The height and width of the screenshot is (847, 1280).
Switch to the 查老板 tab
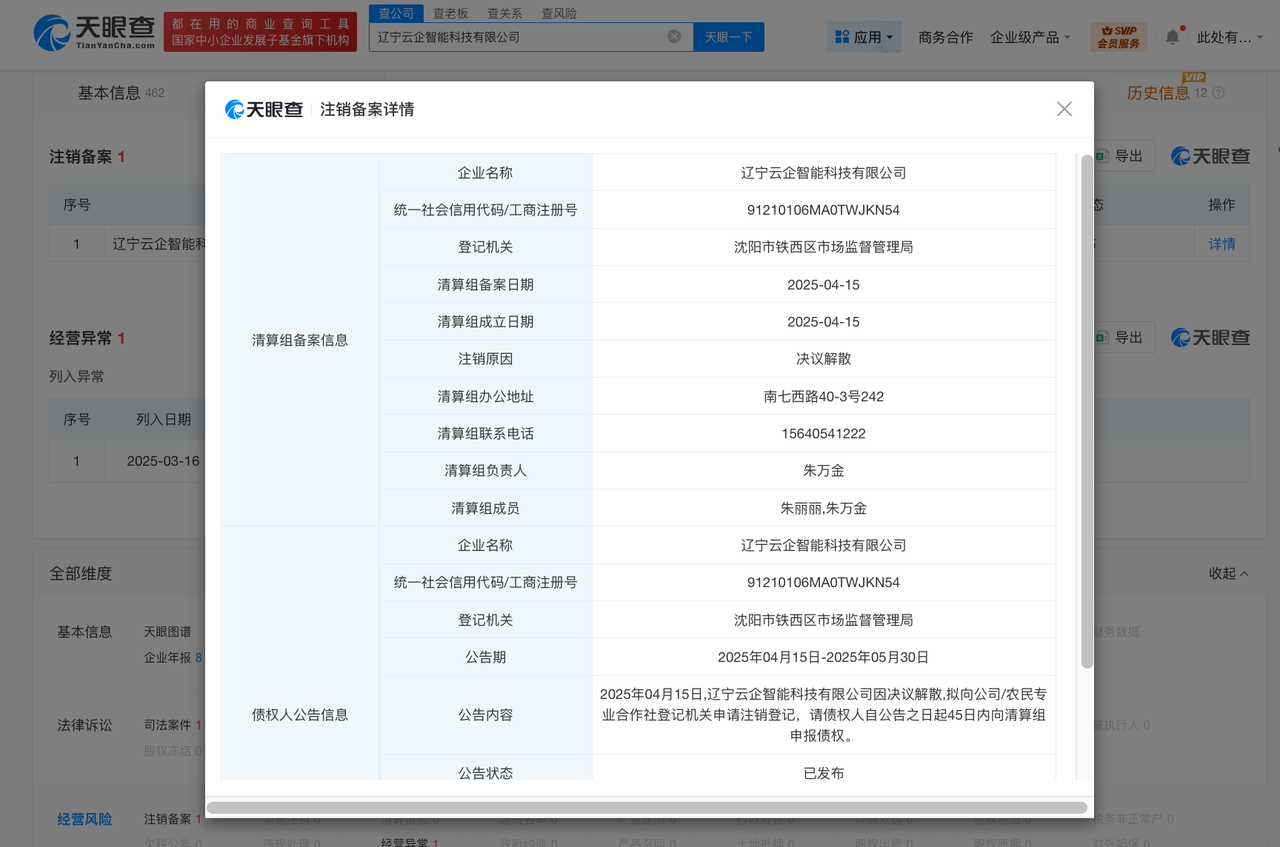[451, 13]
